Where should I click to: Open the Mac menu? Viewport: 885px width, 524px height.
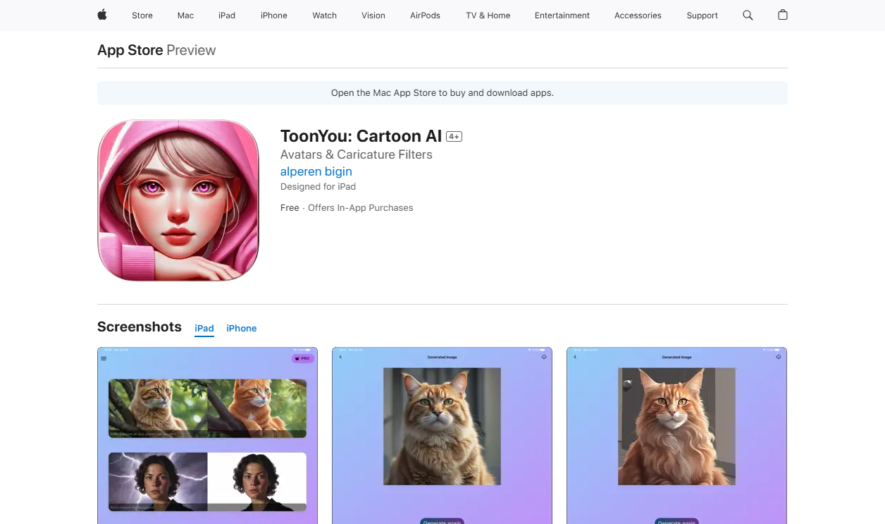(x=185, y=15)
